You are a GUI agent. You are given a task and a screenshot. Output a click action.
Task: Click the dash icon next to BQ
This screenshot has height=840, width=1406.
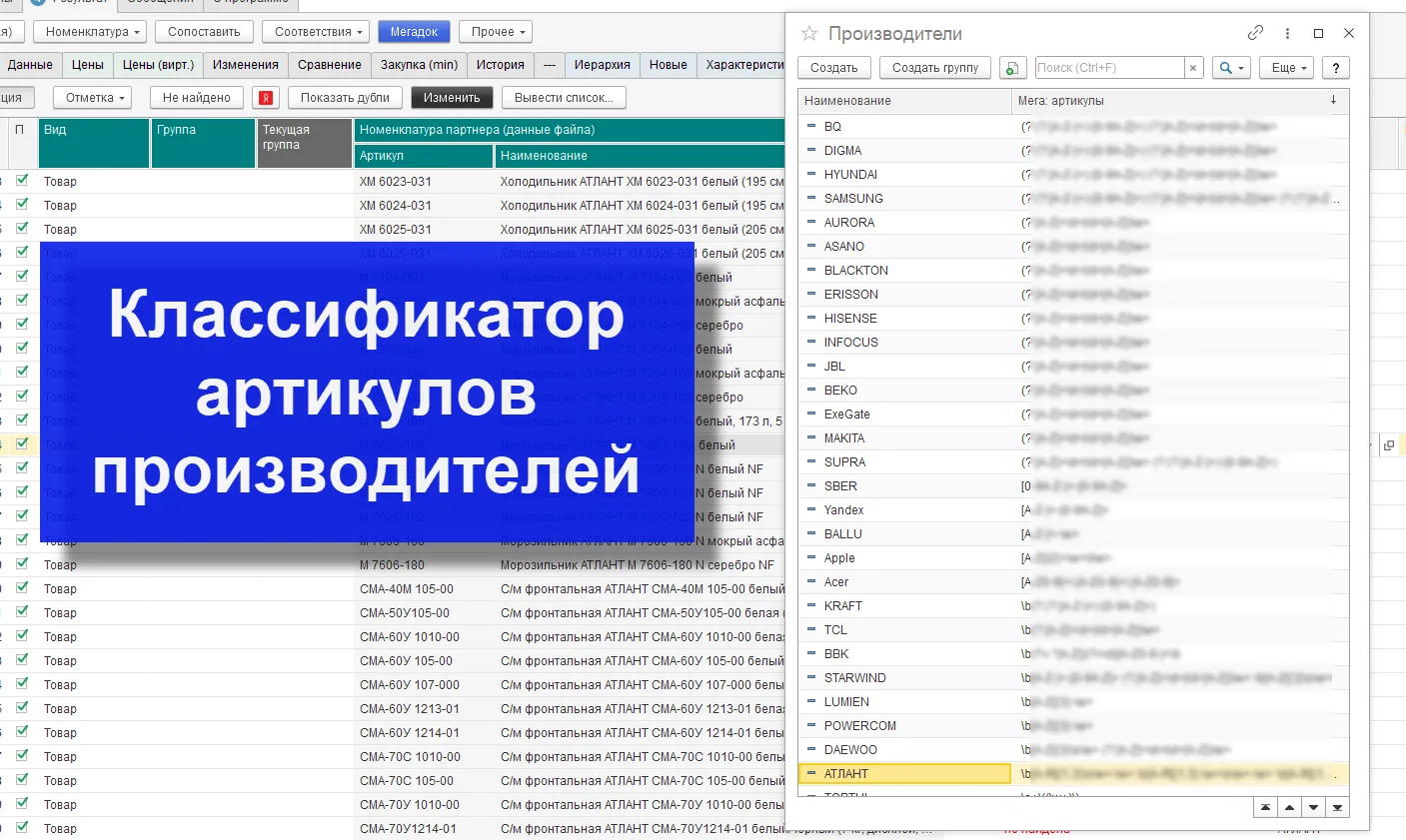(811, 126)
